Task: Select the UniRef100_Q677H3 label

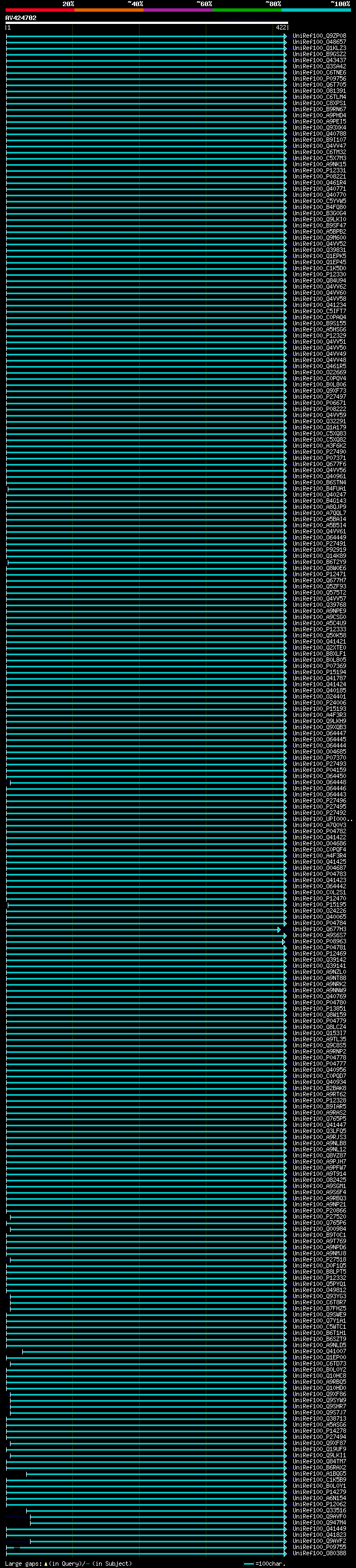Action: pos(319,929)
